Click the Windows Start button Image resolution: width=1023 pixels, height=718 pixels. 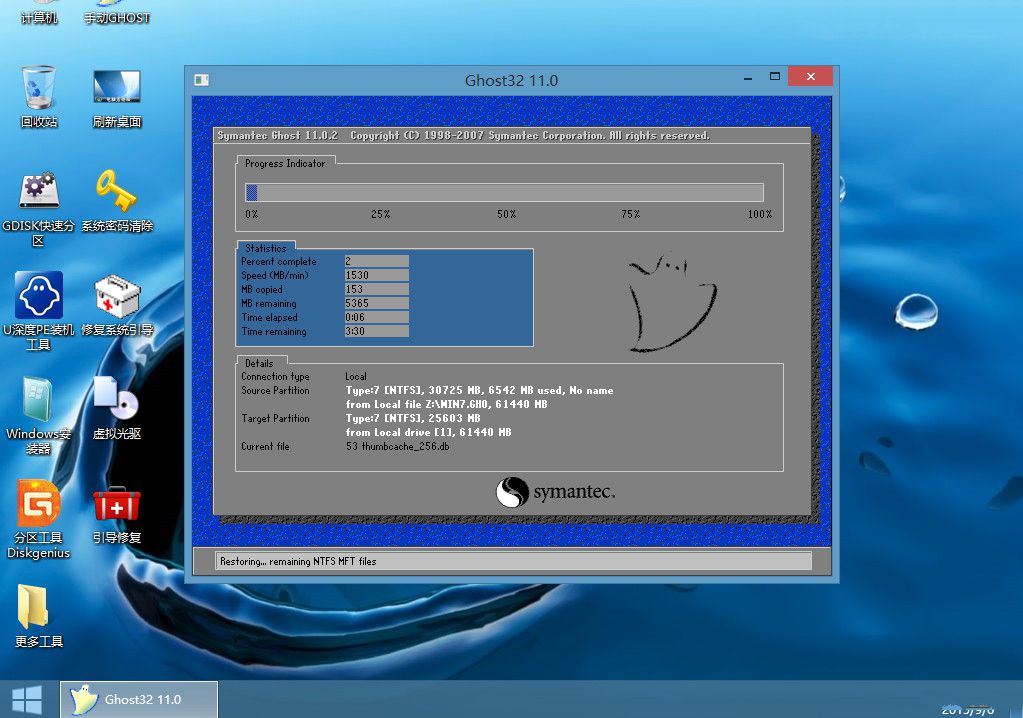point(27,699)
